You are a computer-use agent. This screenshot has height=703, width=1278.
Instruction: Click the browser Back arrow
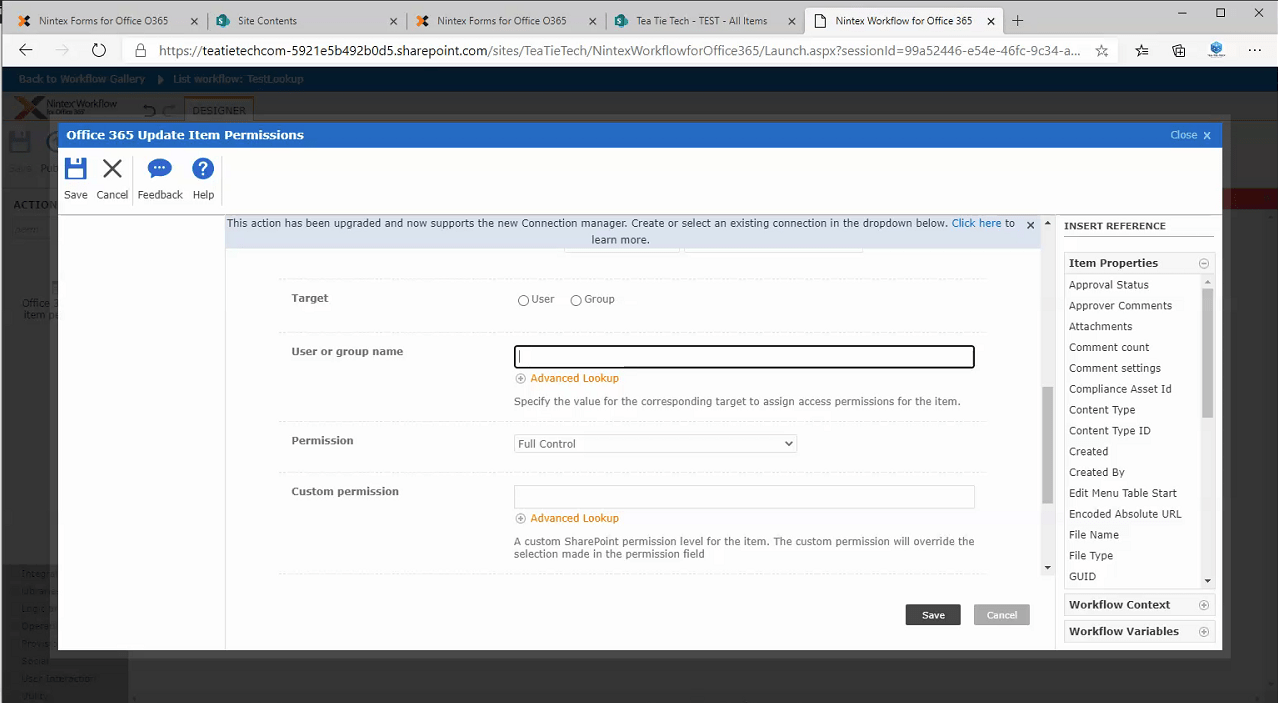[26, 50]
